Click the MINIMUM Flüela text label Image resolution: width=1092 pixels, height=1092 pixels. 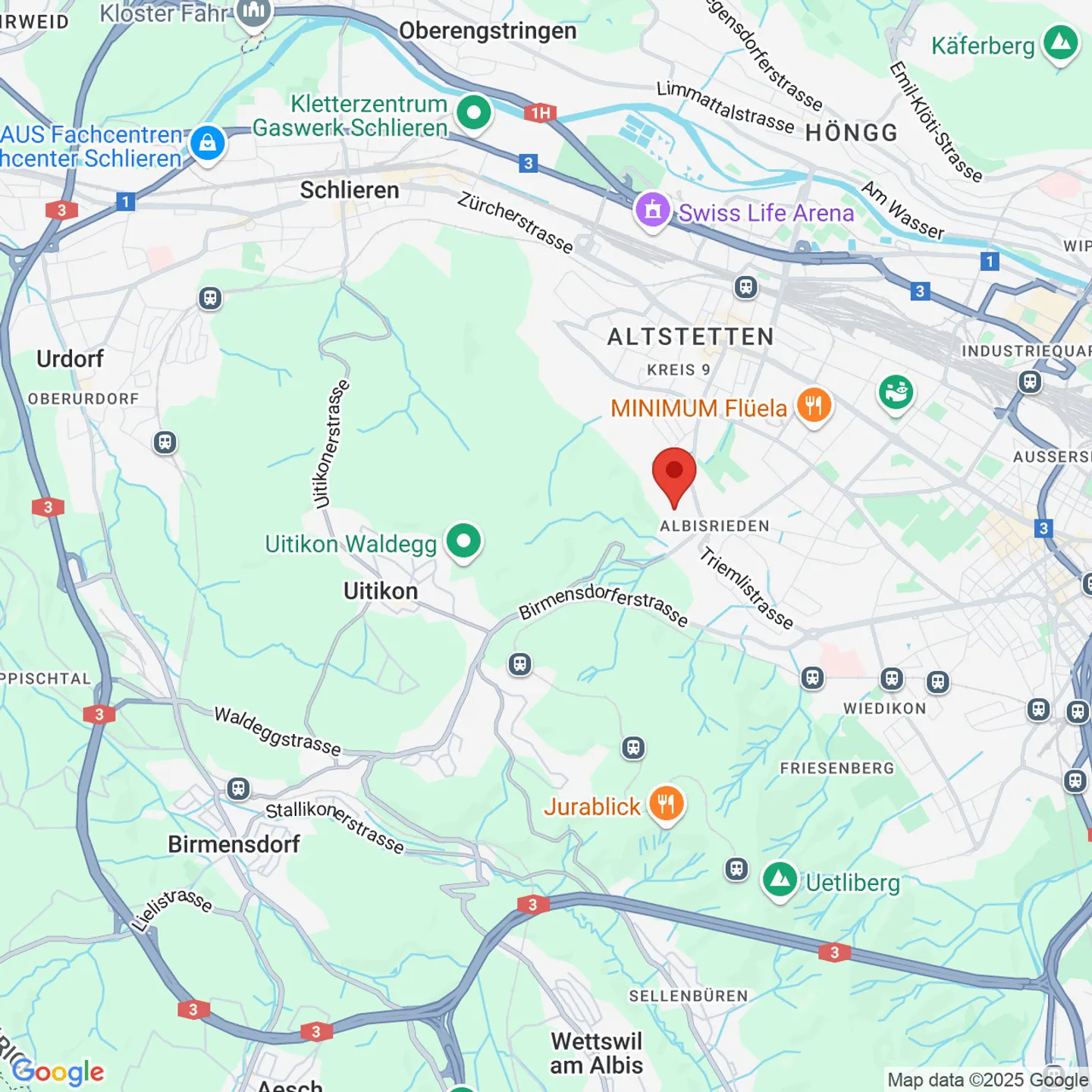click(699, 408)
